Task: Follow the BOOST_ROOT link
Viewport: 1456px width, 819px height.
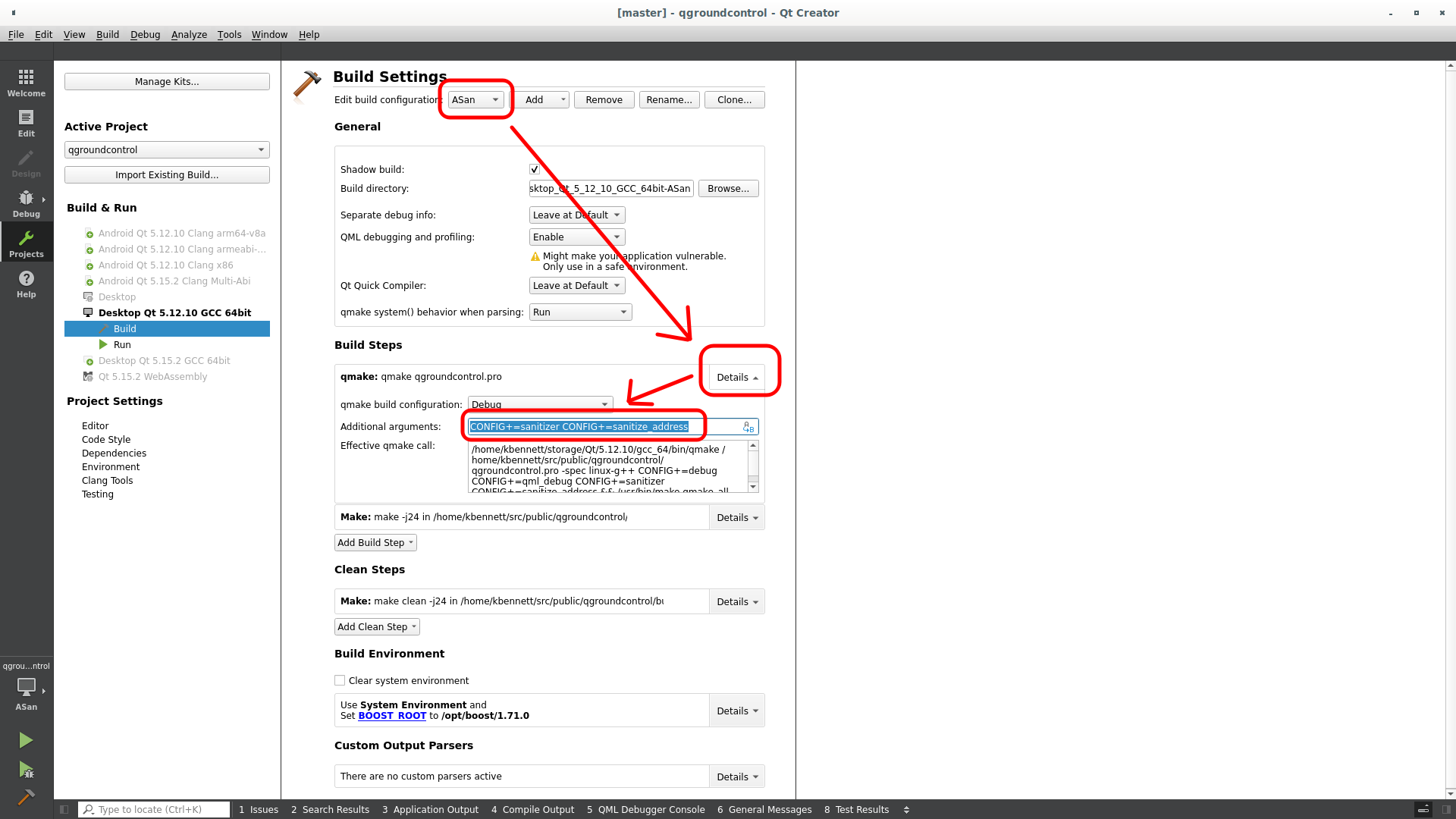Action: [392, 716]
